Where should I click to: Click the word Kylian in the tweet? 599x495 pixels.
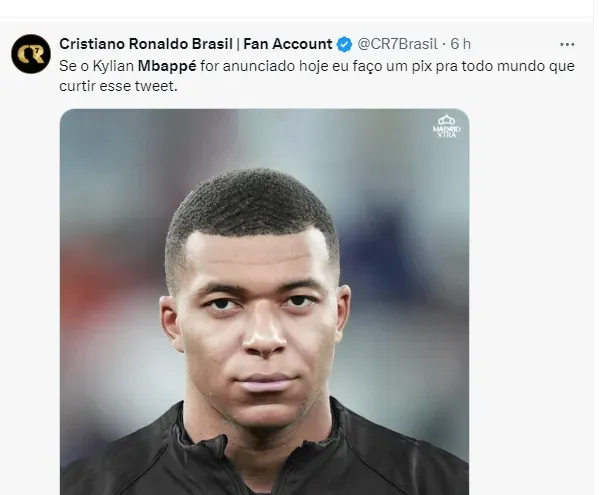click(x=113, y=67)
